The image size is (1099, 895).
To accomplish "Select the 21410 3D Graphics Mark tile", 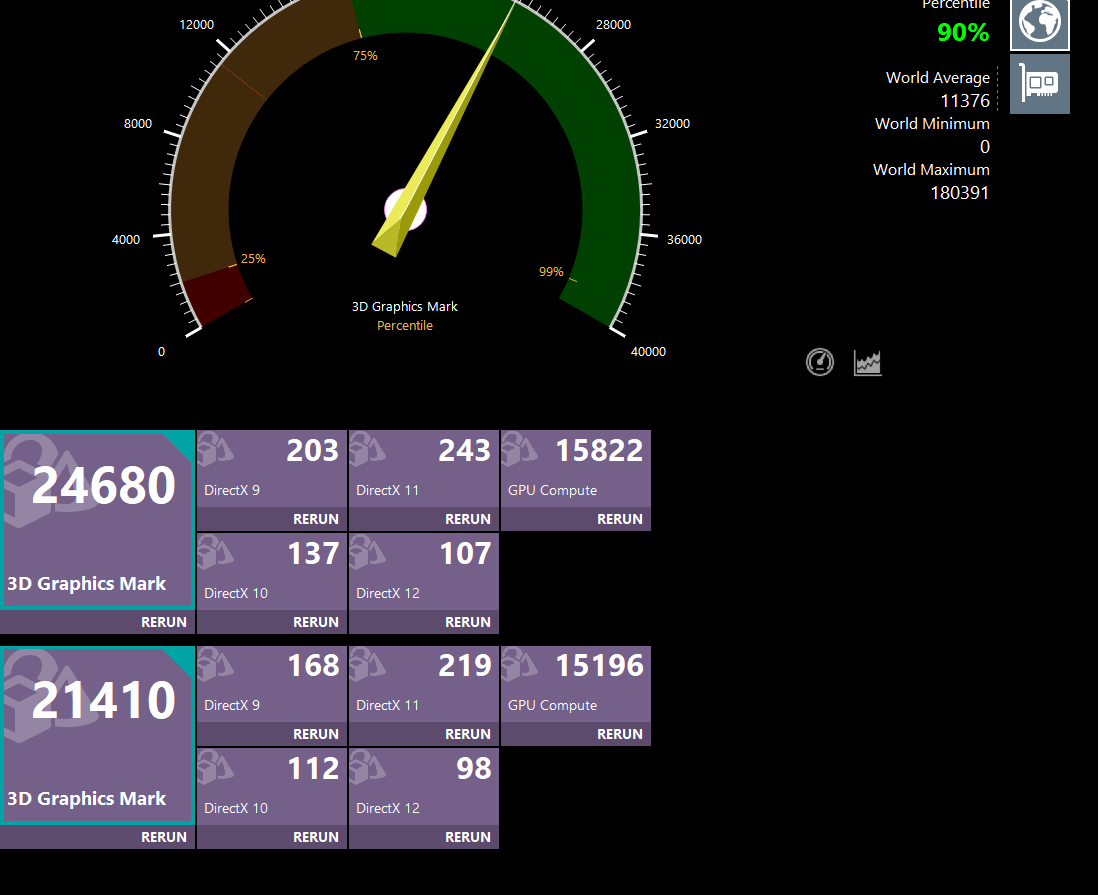I will click(97, 735).
